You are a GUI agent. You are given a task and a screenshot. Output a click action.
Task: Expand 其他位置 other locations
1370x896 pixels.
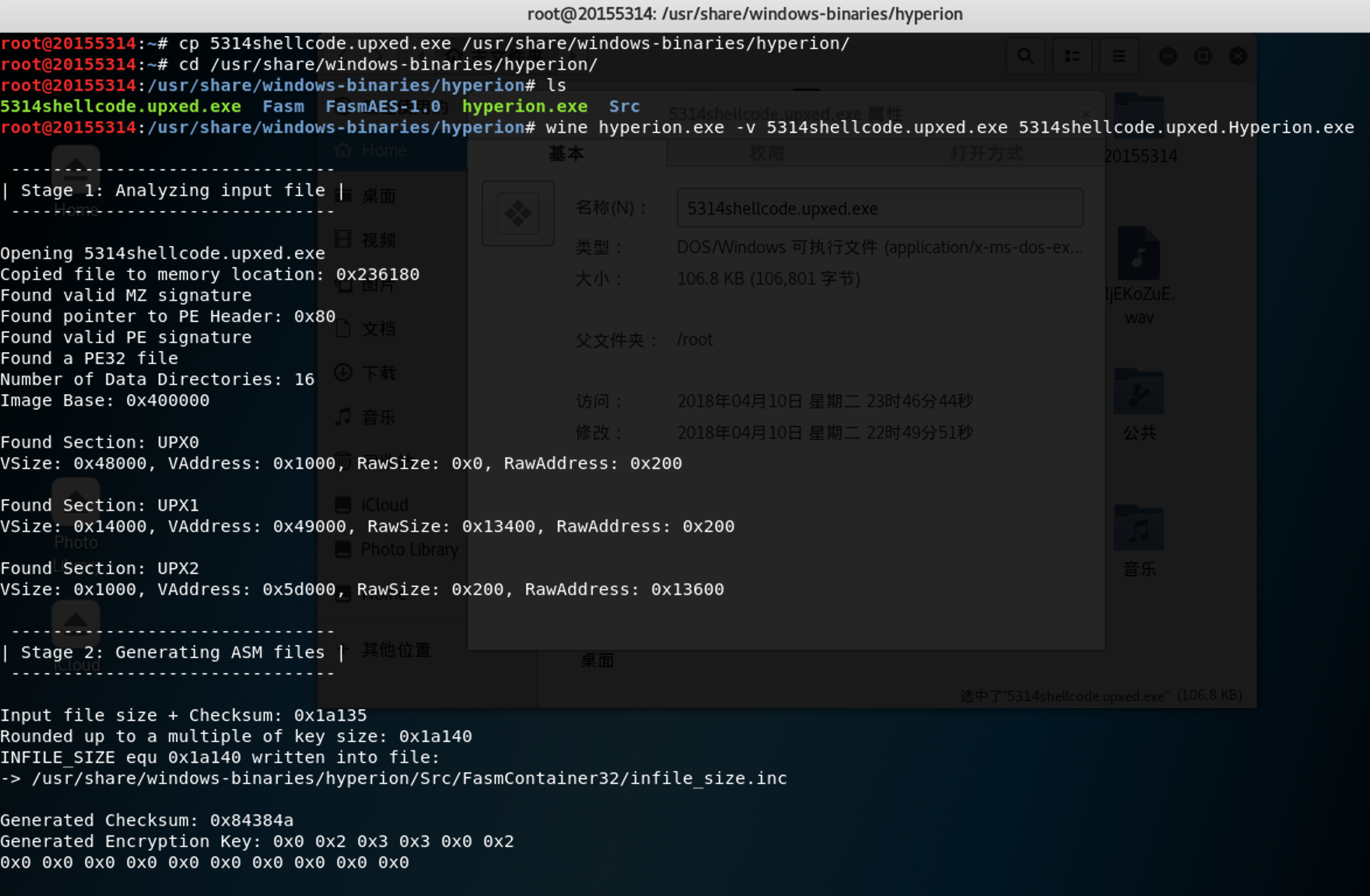point(396,649)
